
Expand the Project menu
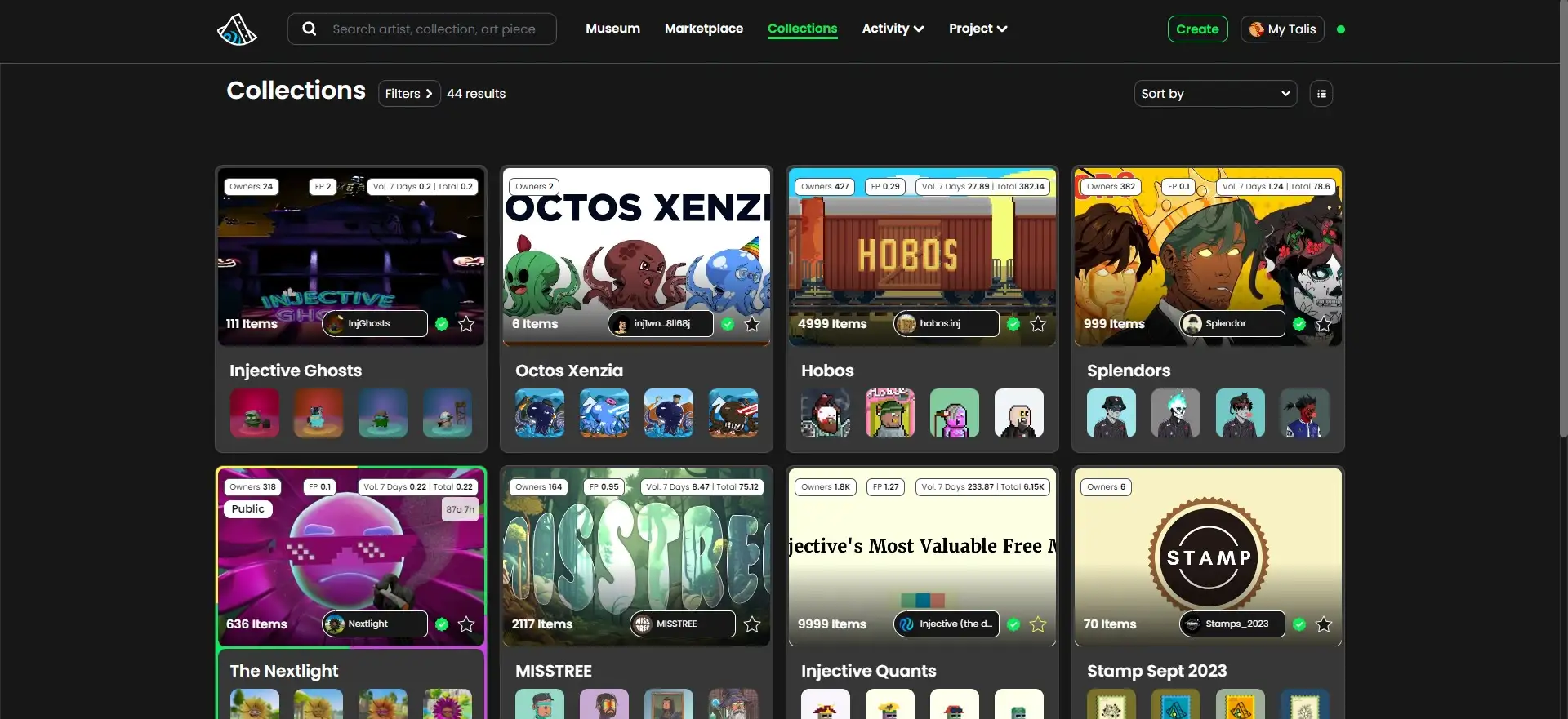click(x=978, y=29)
